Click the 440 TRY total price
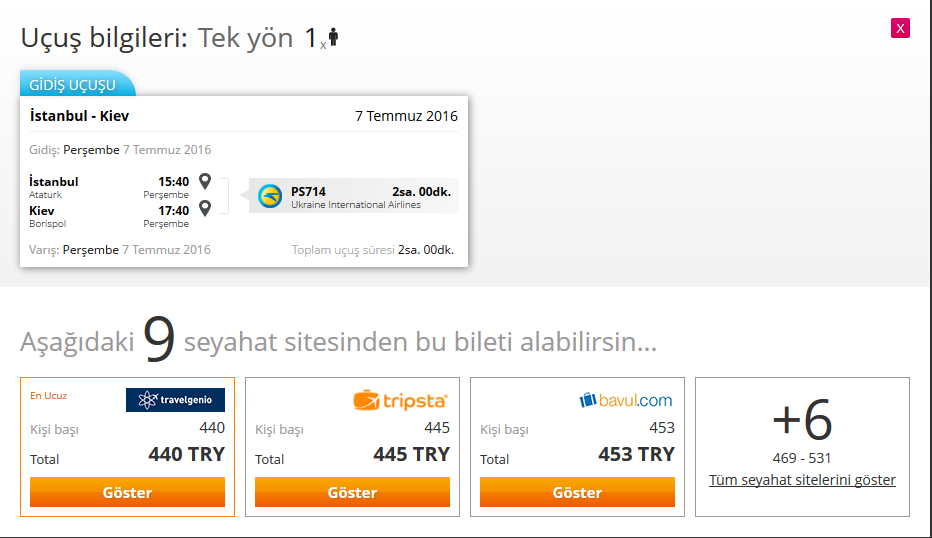Screen dimensions: 932x538 186,454
